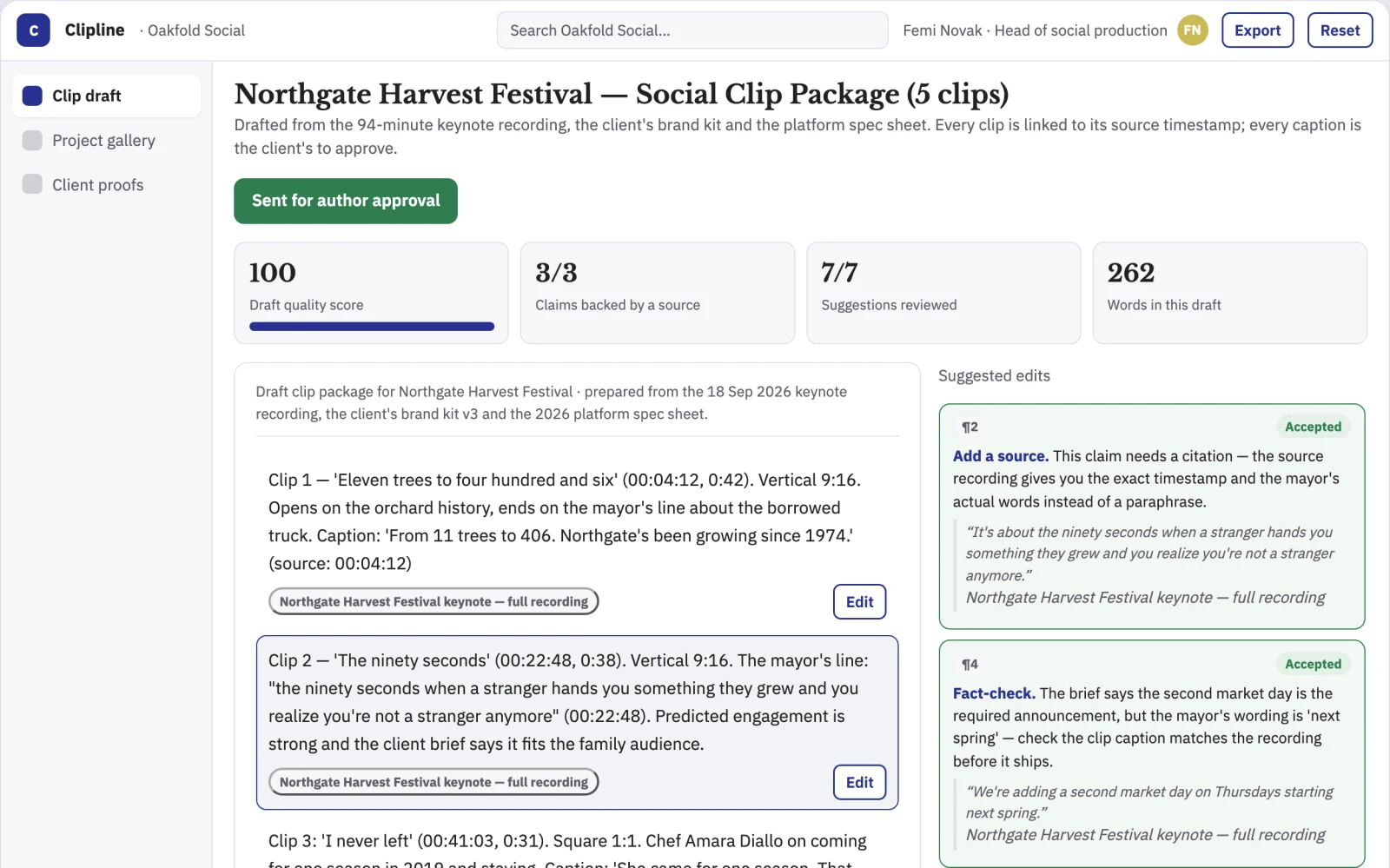Click Accepted badge on ¶4 suggestion

1313,664
